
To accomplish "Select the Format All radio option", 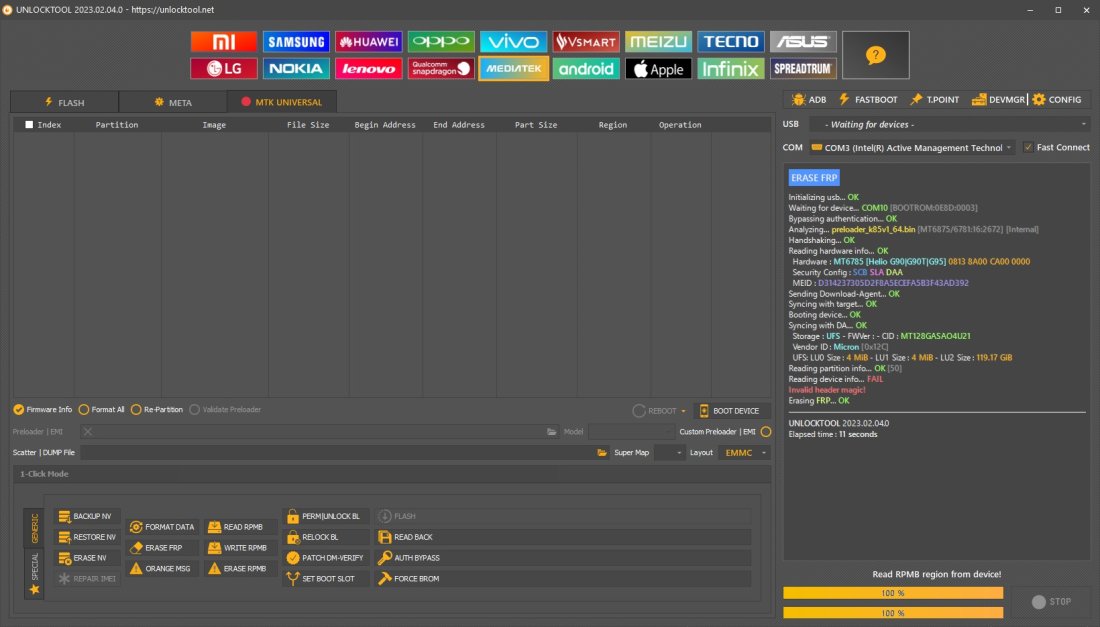I will coord(83,410).
